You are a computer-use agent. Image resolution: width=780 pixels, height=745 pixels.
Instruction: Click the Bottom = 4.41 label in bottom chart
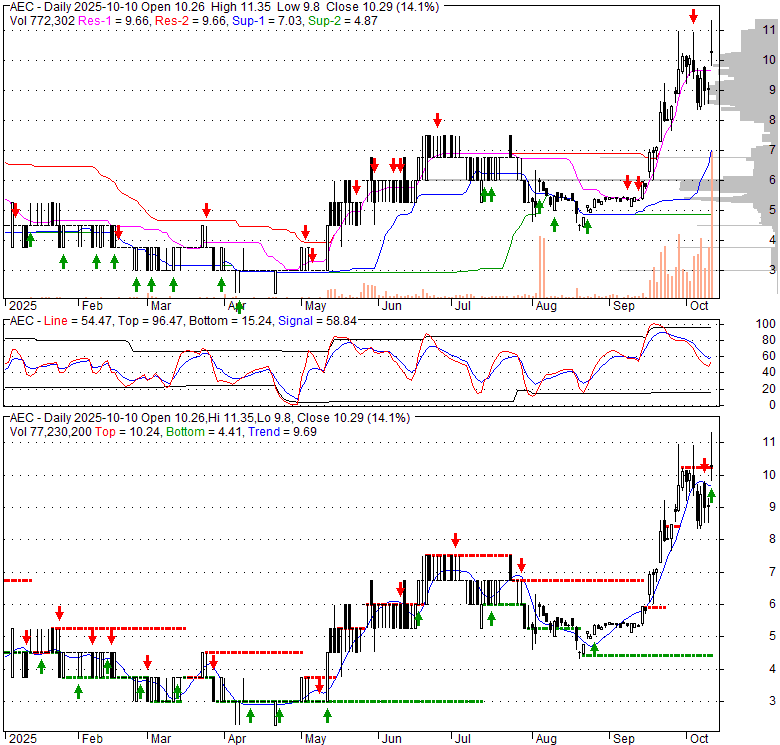pos(205,432)
